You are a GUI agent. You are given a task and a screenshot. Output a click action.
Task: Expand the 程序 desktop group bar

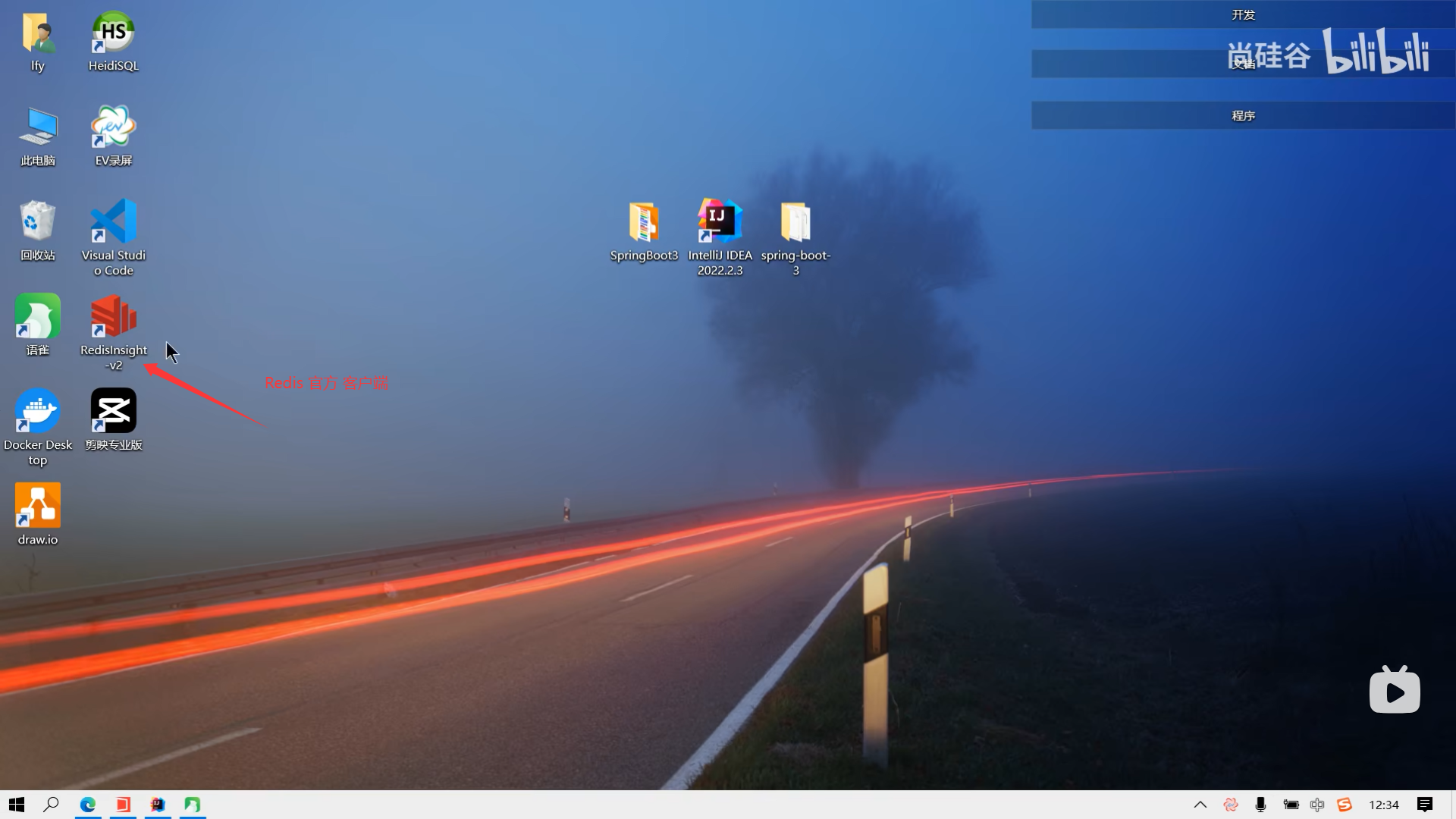point(1242,115)
